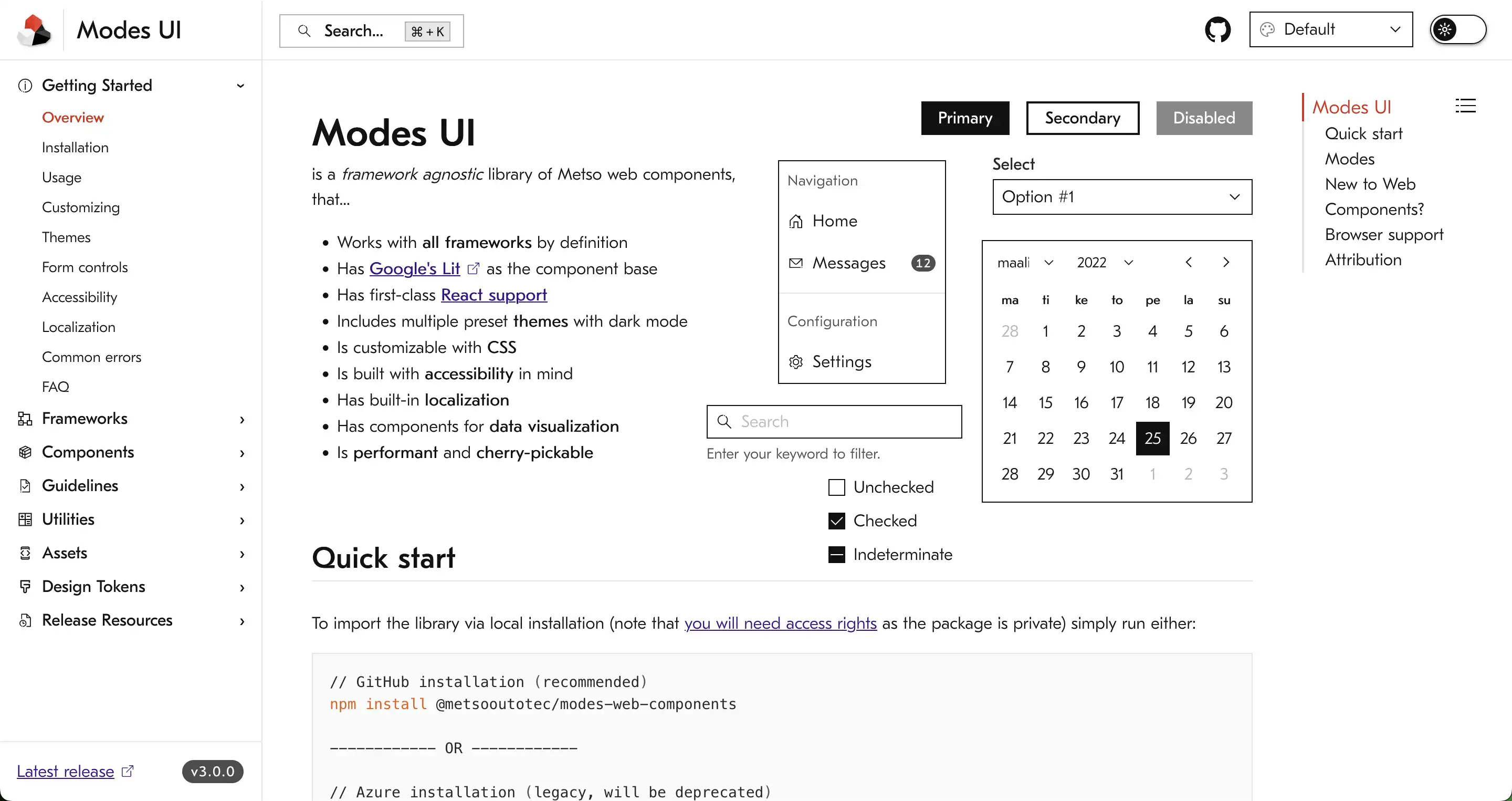Screen dimensions: 1512x801
Task: Open the Latest release link
Action: click(x=65, y=771)
